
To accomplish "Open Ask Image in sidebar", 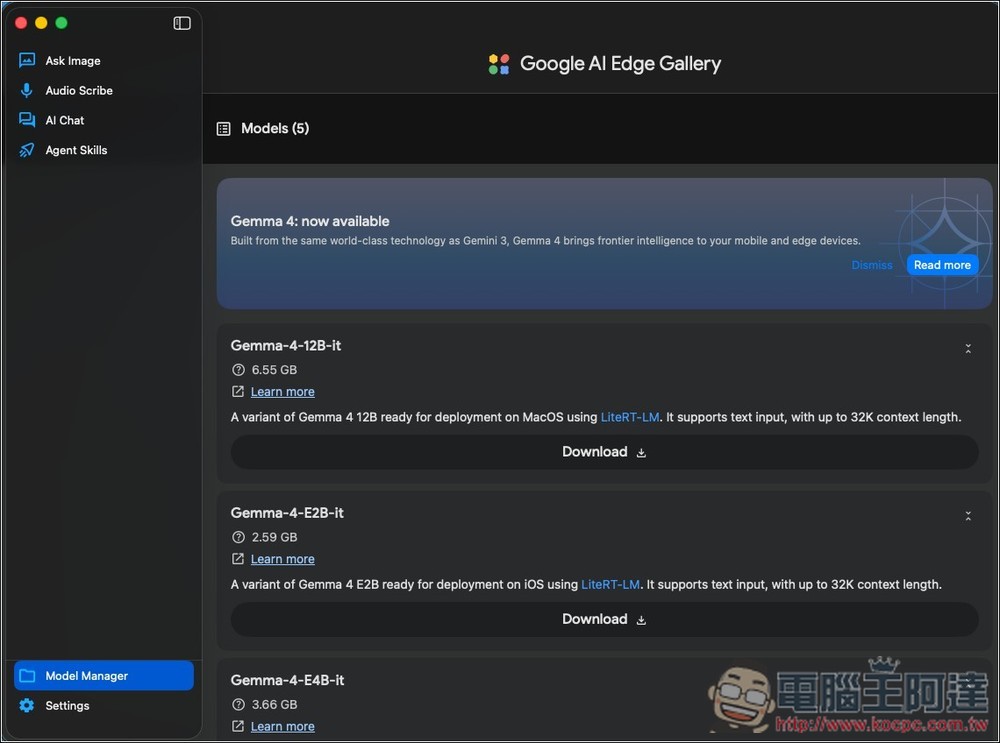I will (x=103, y=61).
